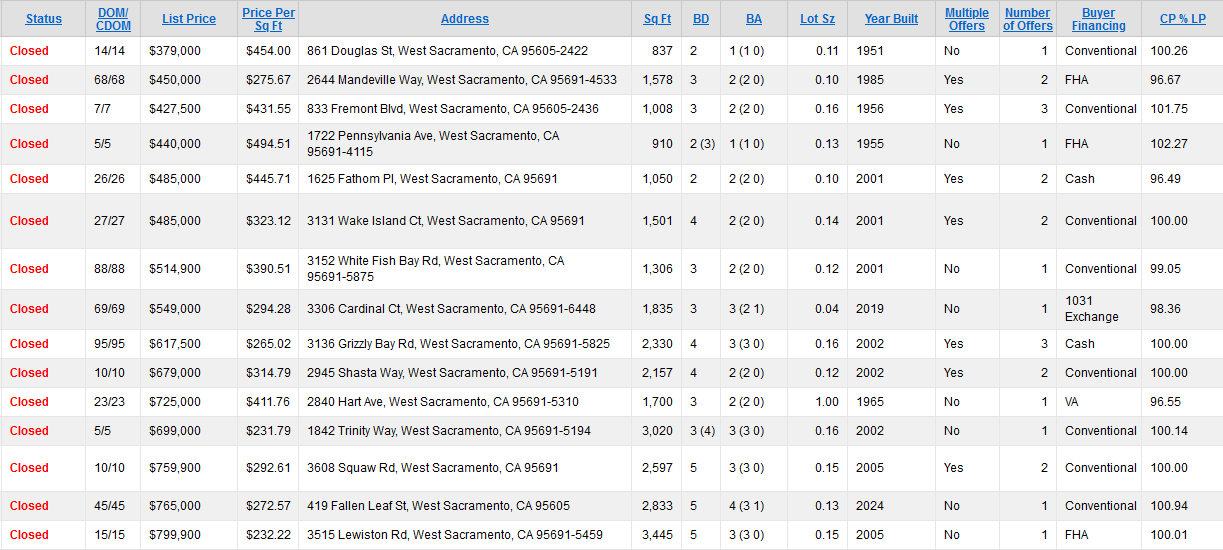Select address 833 Fremont Blvd
This screenshot has width=1223, height=550.
tap(453, 109)
